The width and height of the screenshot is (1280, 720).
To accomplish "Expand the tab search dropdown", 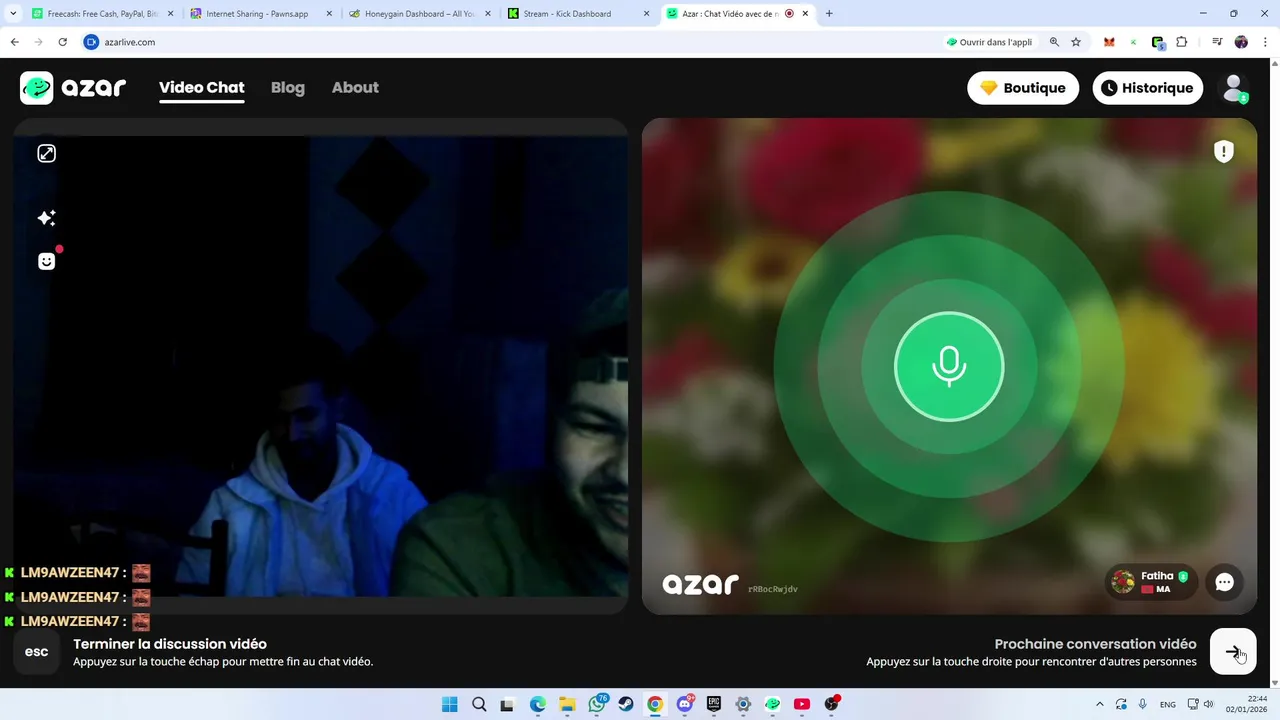I will (13, 14).
